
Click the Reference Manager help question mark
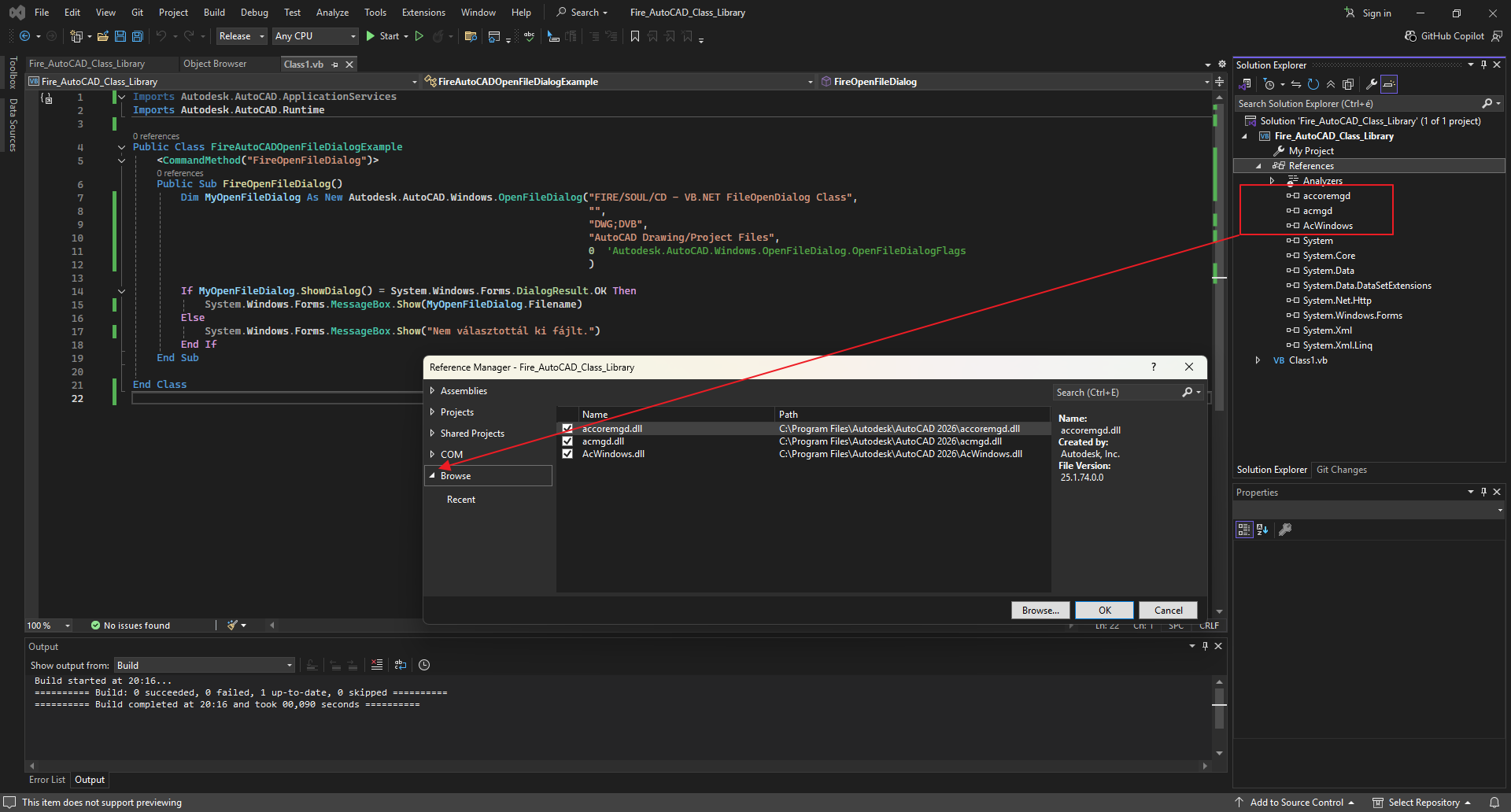pyautogui.click(x=1154, y=367)
